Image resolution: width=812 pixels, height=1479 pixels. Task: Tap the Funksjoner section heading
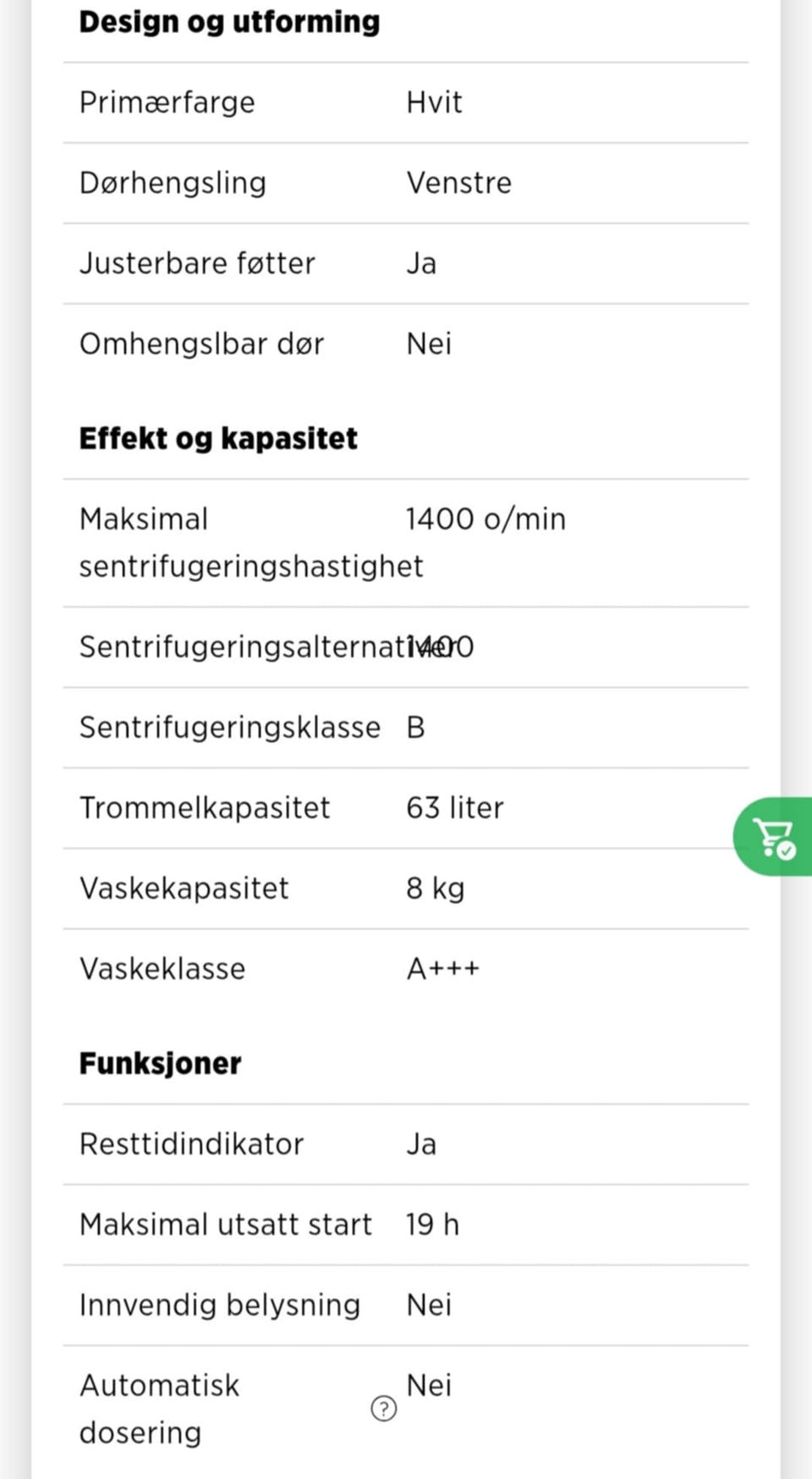(x=160, y=1063)
